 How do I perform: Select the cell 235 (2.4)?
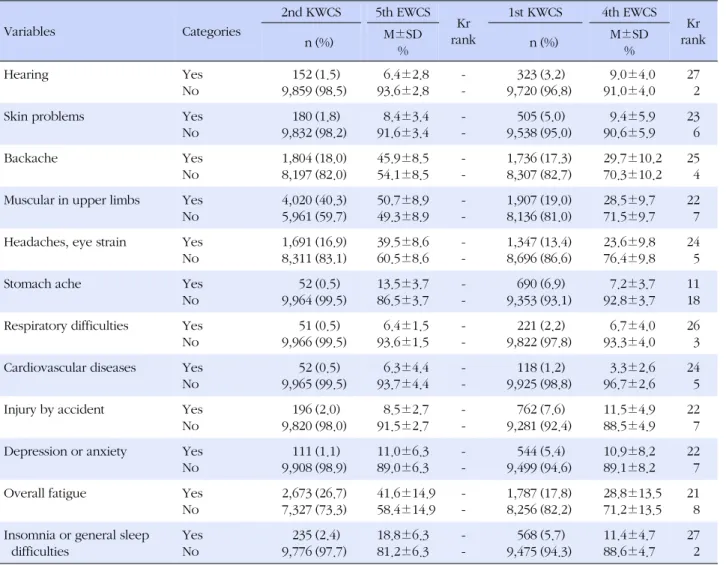pos(316,535)
